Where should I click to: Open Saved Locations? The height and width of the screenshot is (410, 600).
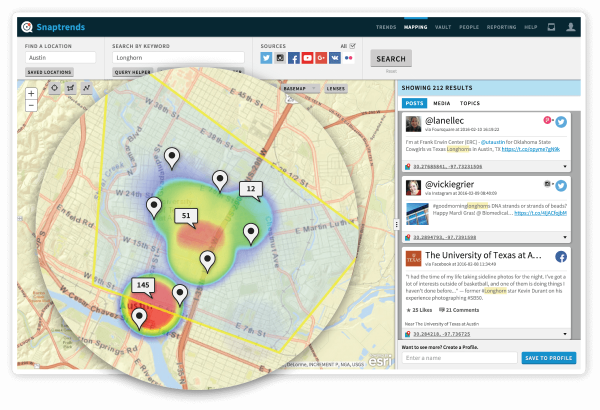[49, 72]
